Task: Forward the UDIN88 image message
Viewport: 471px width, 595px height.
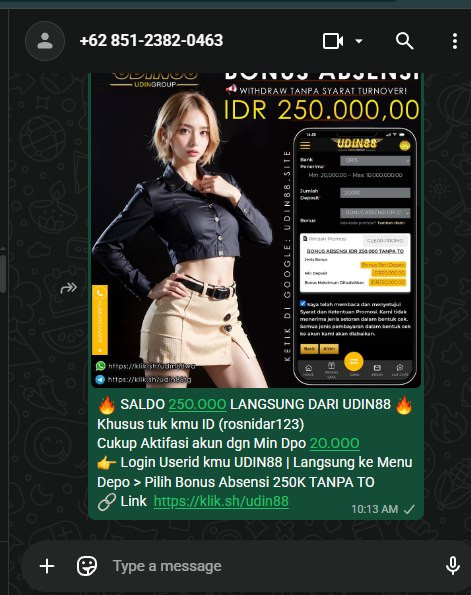Action: pyautogui.click(x=69, y=288)
